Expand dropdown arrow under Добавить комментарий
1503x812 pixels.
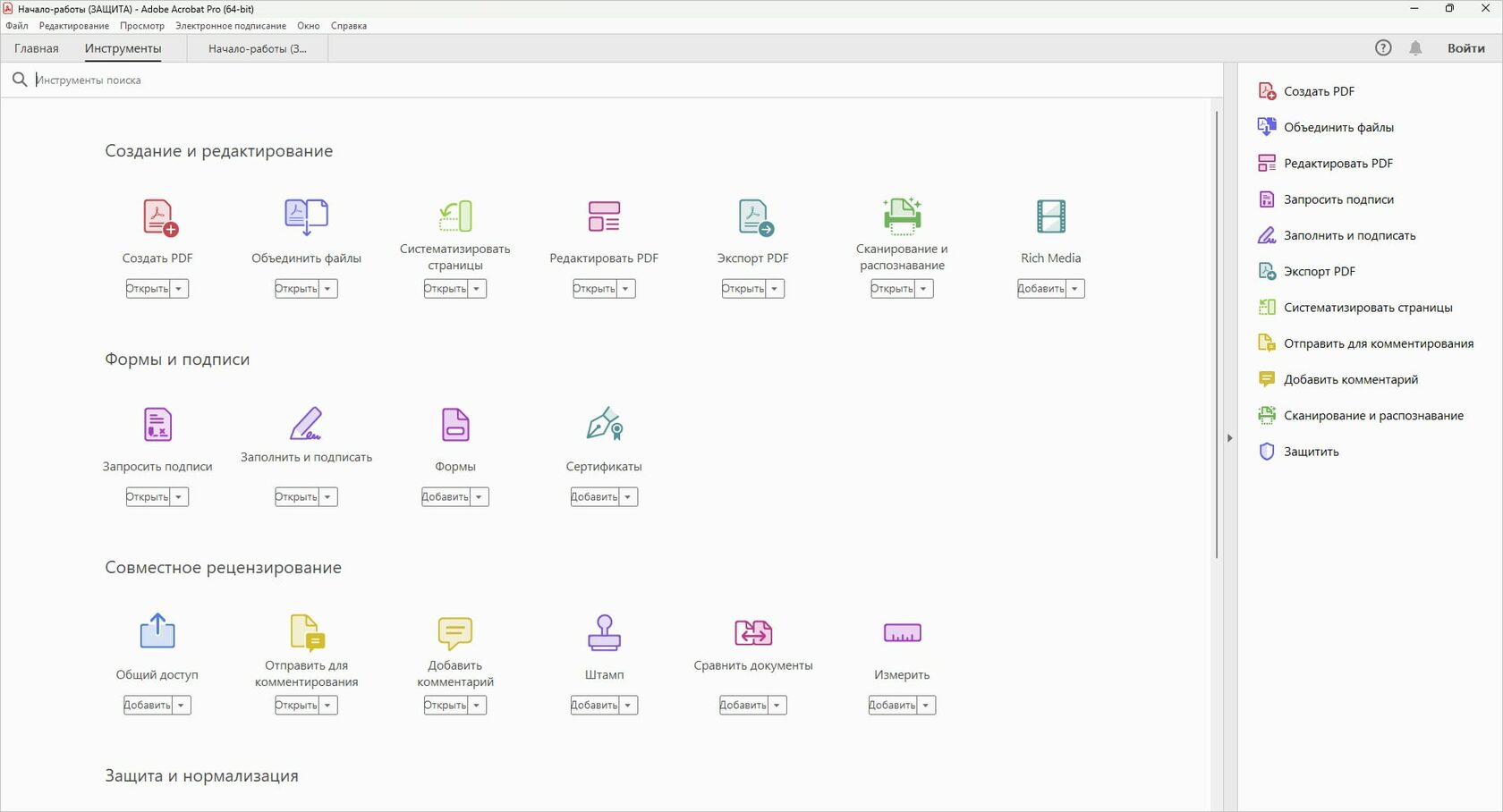[x=477, y=706]
